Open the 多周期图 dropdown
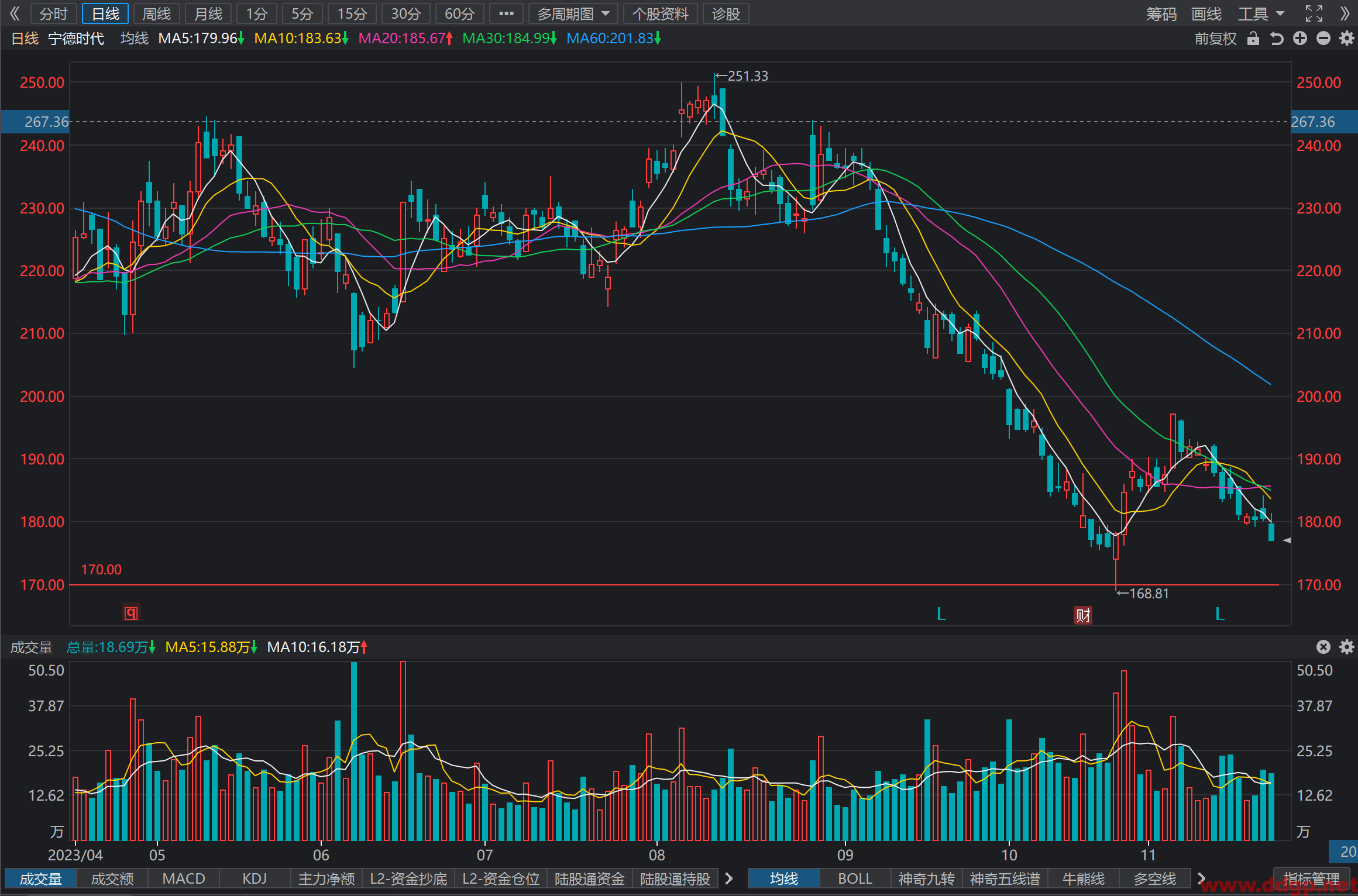 coord(573,13)
